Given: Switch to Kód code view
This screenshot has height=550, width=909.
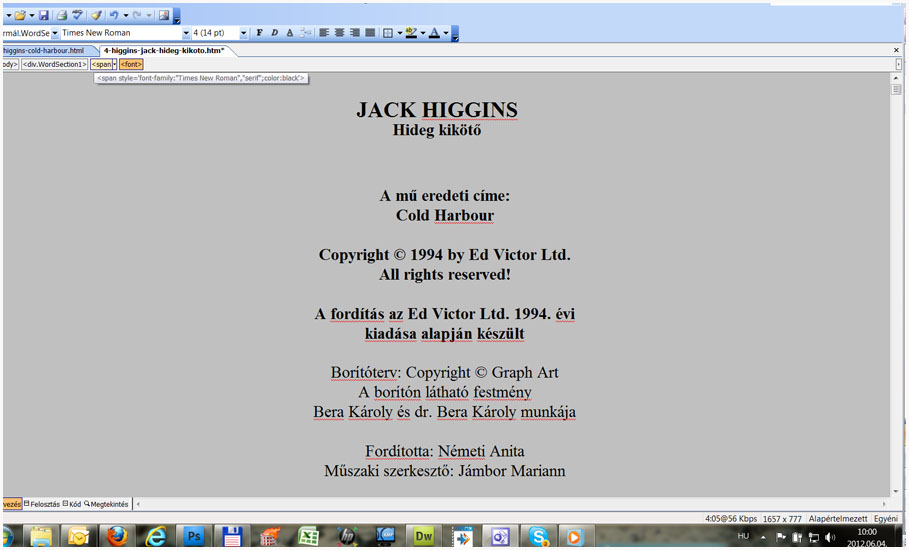Looking at the screenshot, I should coord(72,504).
